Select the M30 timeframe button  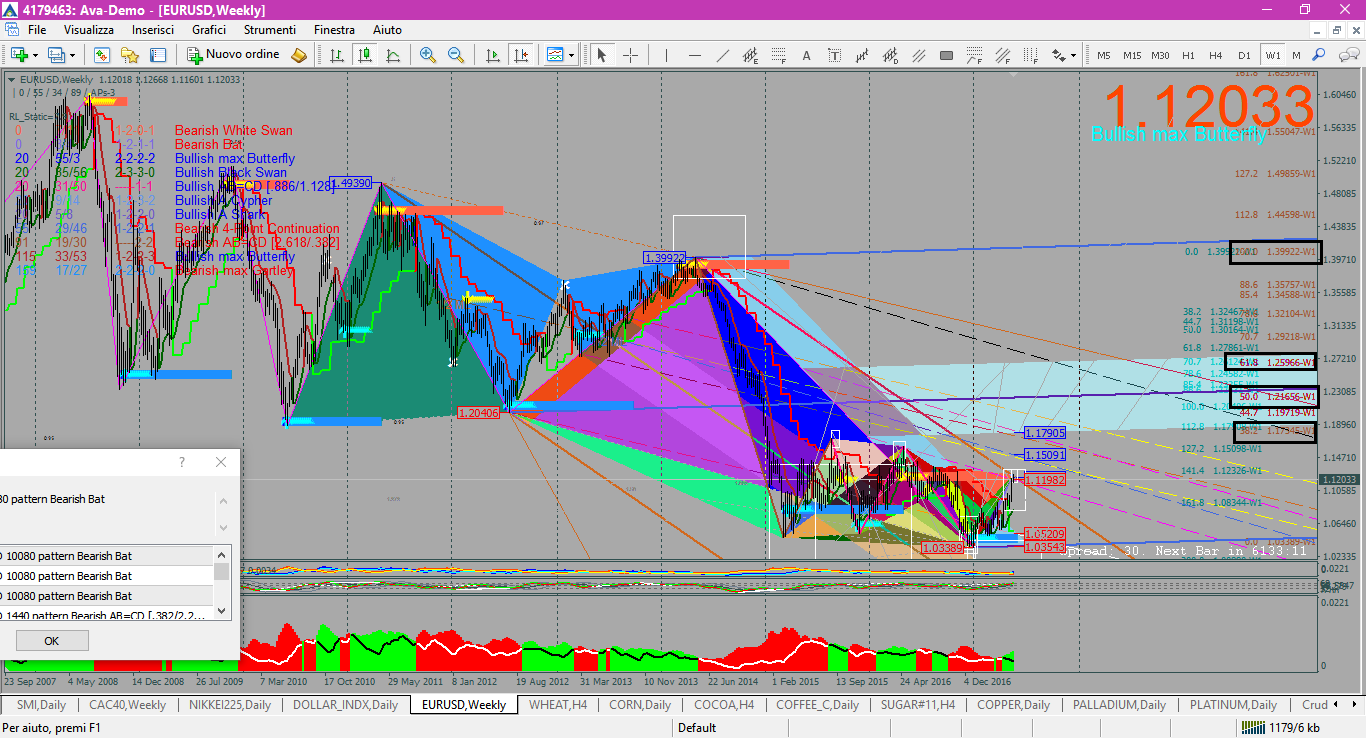(x=1160, y=55)
